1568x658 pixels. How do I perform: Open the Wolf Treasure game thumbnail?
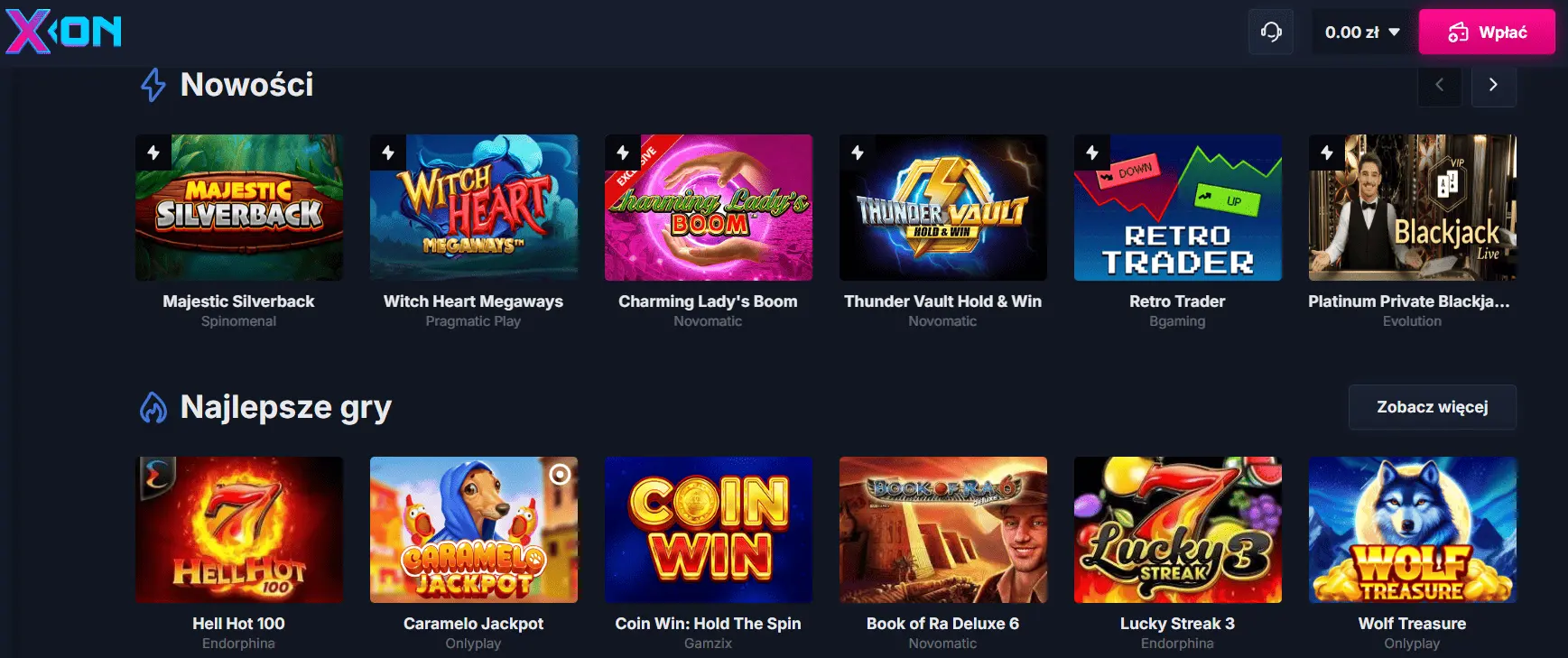[1413, 530]
